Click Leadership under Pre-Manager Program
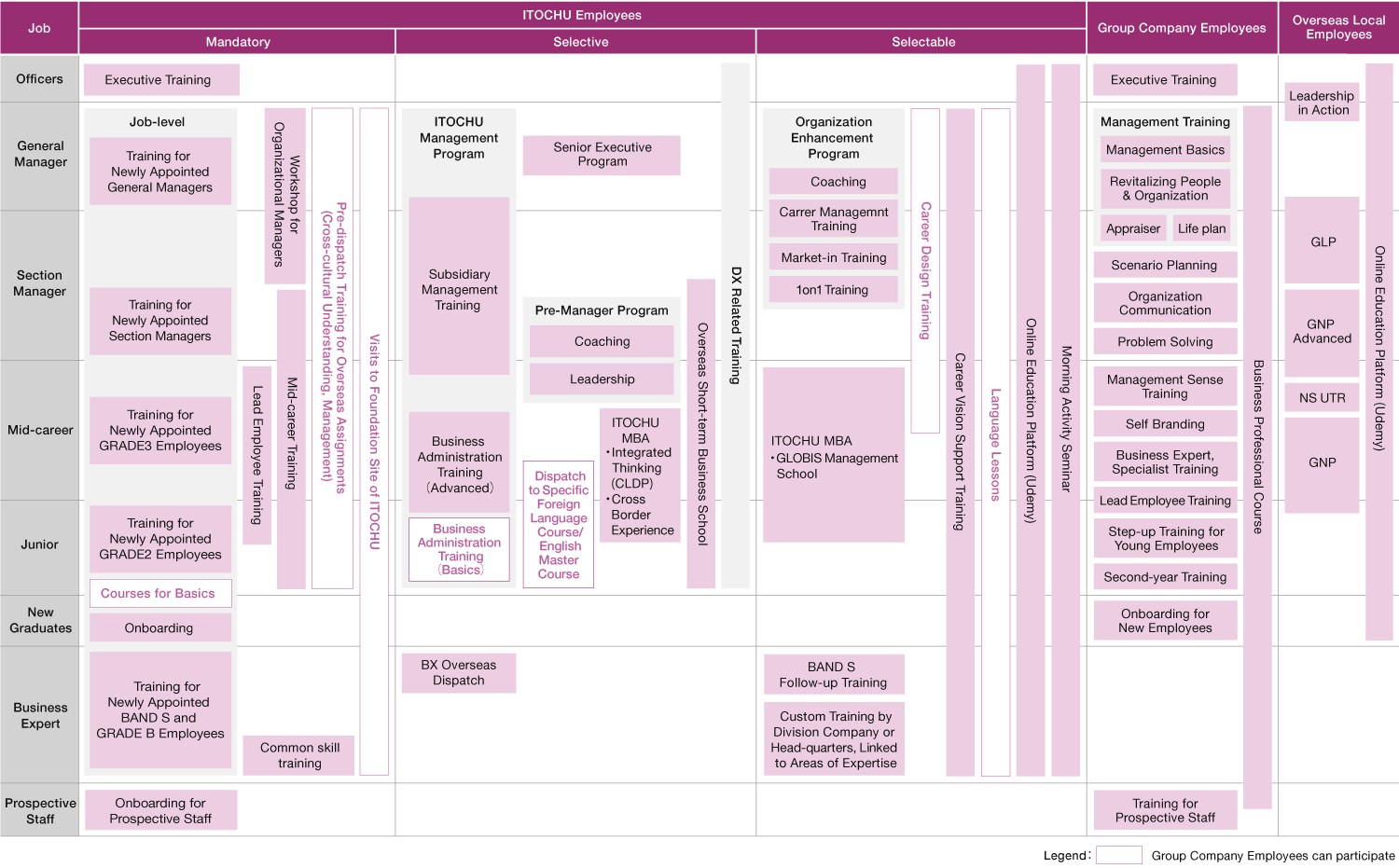This screenshot has width=1399, height=868. click(x=602, y=379)
